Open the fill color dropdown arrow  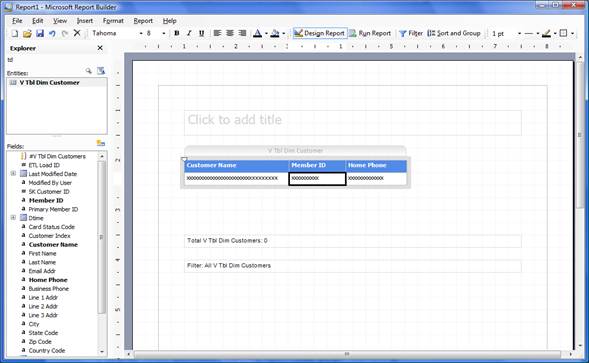[x=284, y=33]
